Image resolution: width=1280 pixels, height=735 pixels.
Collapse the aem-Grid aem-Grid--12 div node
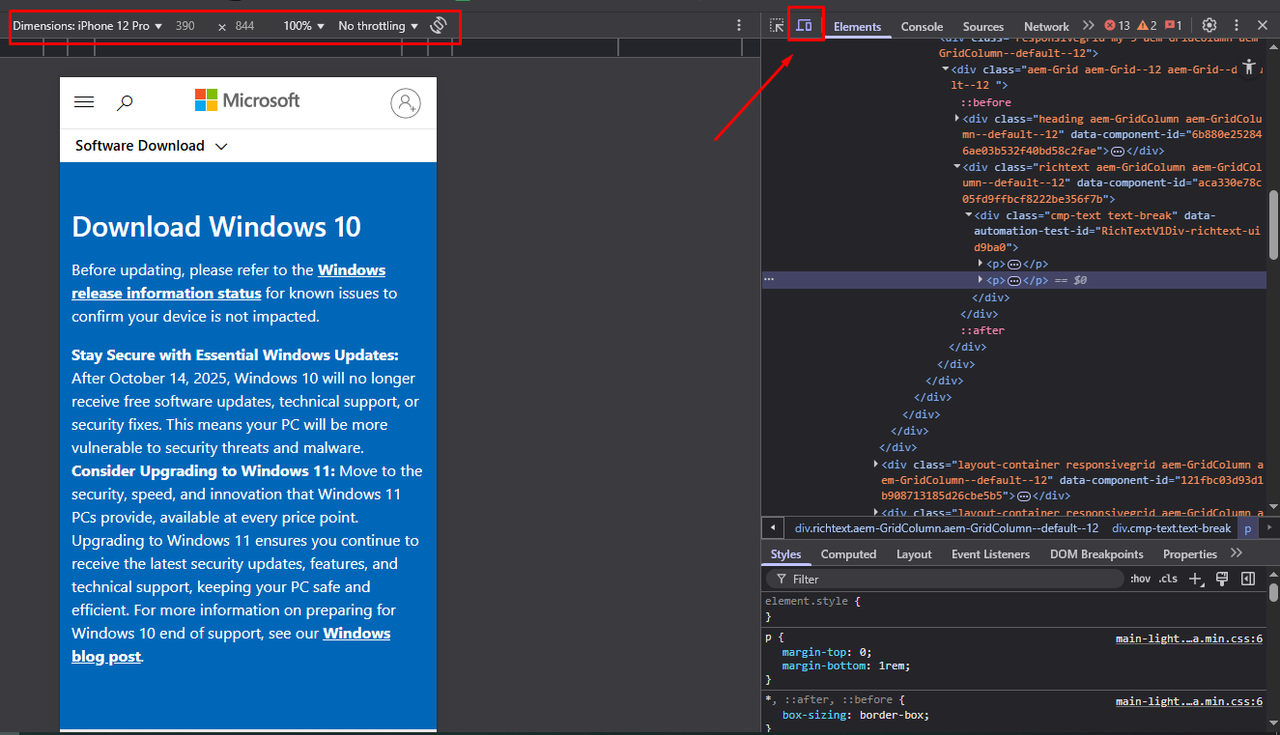pos(946,70)
